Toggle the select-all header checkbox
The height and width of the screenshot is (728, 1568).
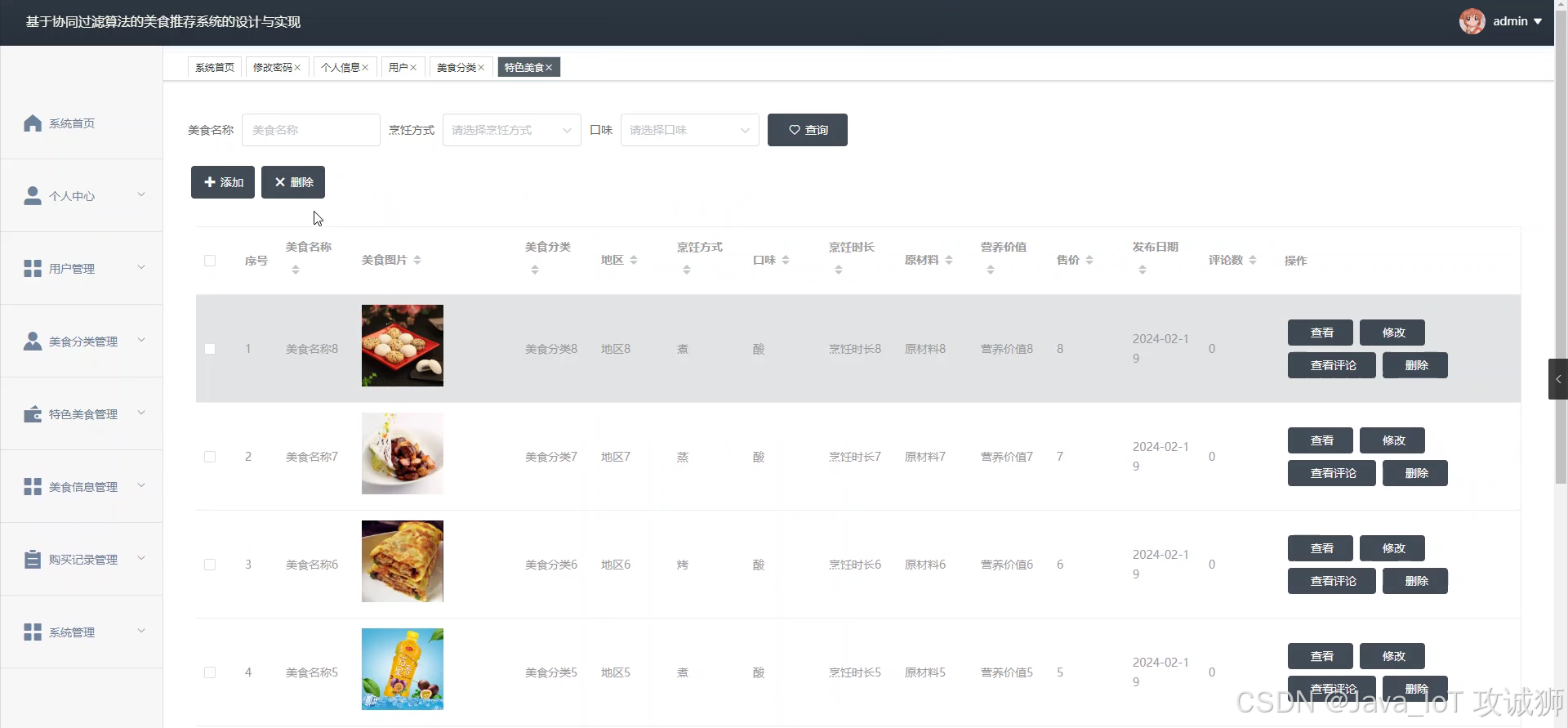tap(210, 261)
